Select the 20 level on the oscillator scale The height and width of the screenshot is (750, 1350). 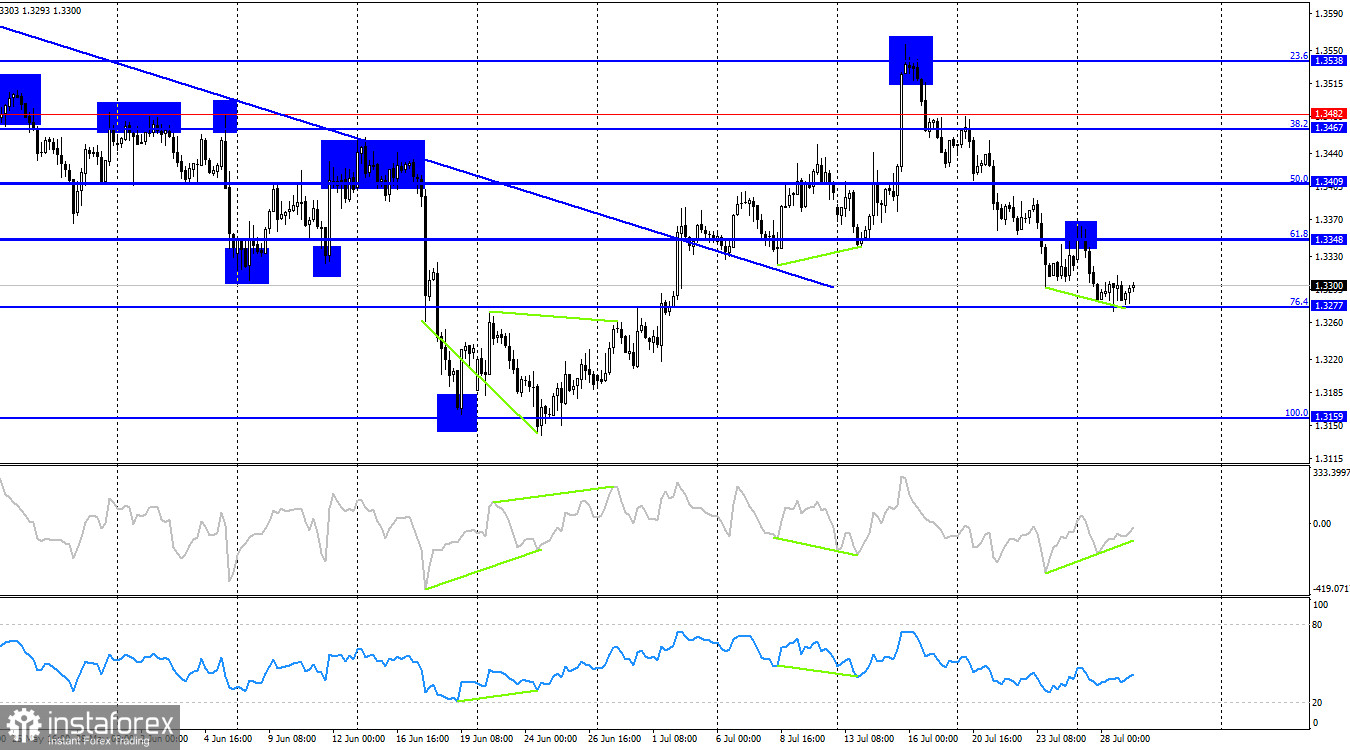1319,702
